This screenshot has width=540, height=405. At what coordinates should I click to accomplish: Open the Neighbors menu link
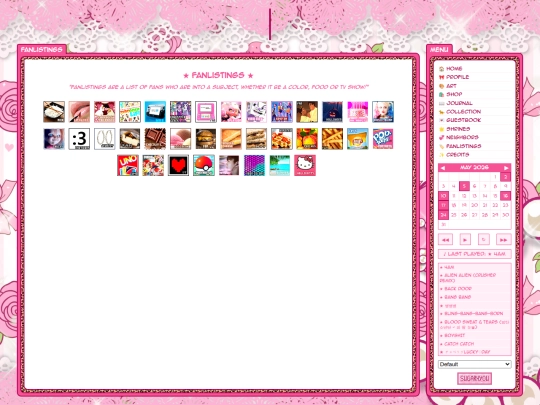(462, 137)
